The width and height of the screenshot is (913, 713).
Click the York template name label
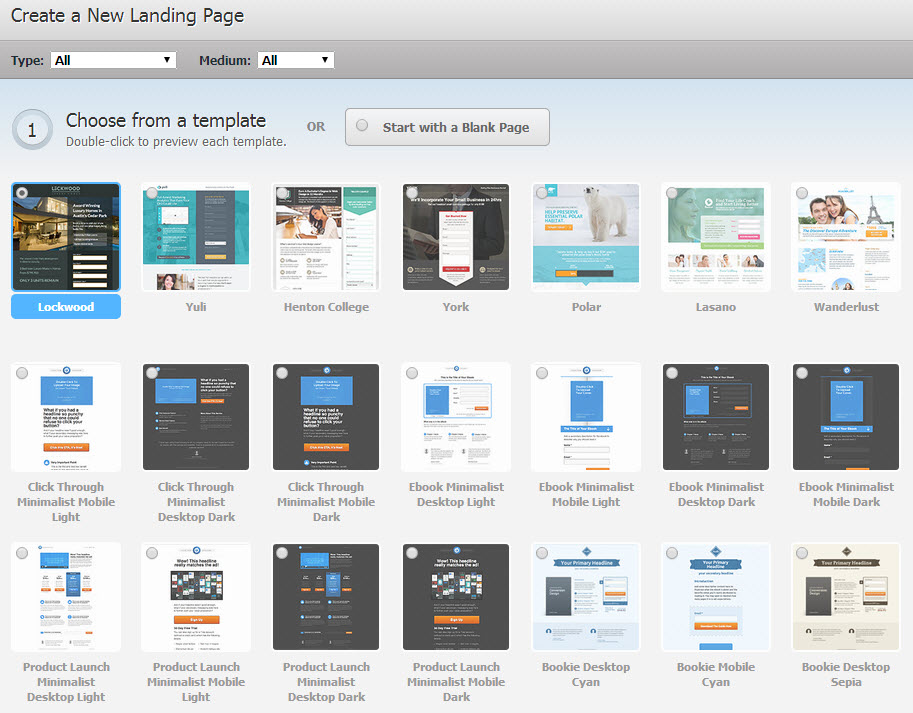point(456,307)
